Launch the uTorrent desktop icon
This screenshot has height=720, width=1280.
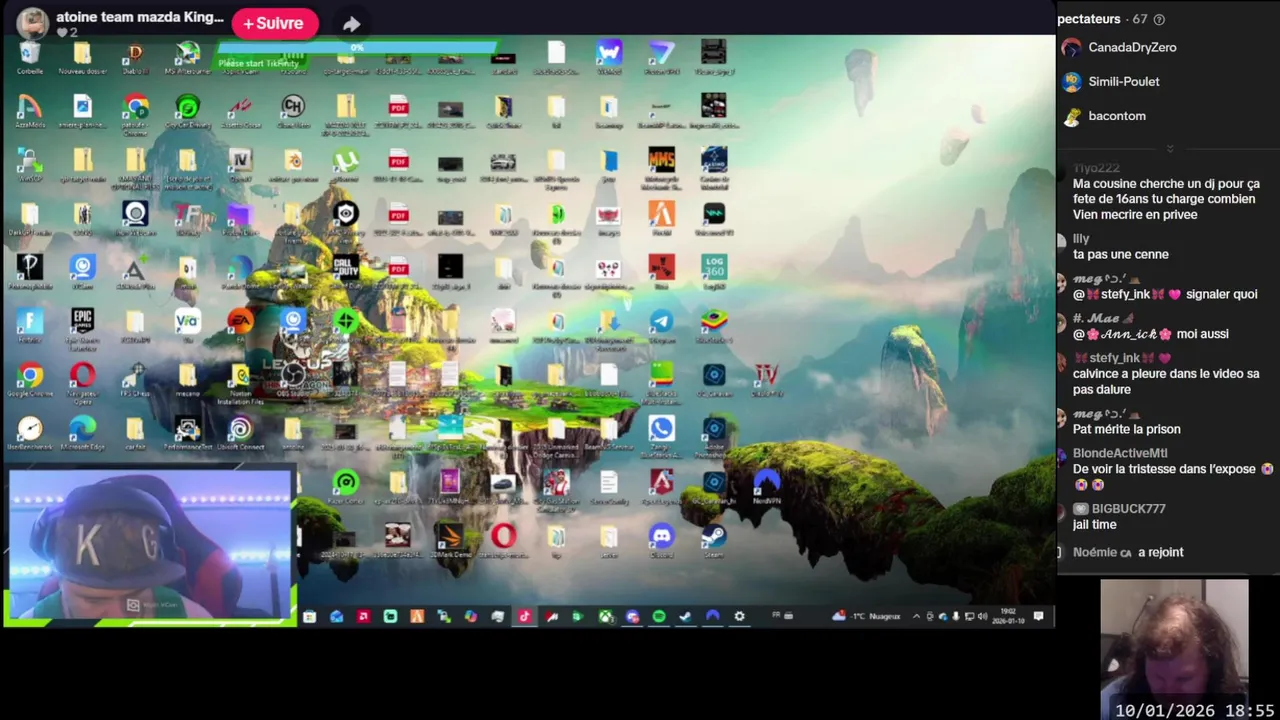click(345, 166)
